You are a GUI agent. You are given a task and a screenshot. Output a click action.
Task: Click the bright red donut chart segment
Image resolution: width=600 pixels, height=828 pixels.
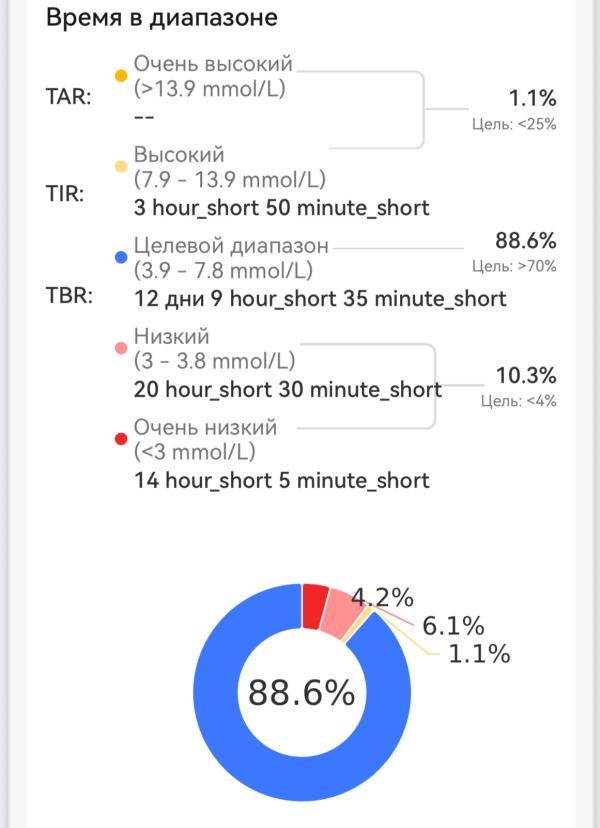315,600
